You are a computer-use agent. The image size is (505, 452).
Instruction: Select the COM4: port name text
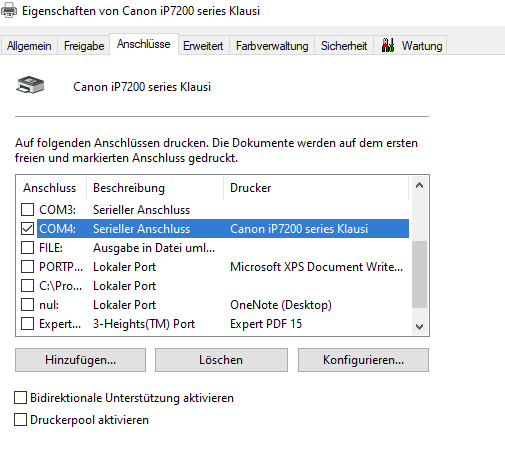[x=57, y=229]
